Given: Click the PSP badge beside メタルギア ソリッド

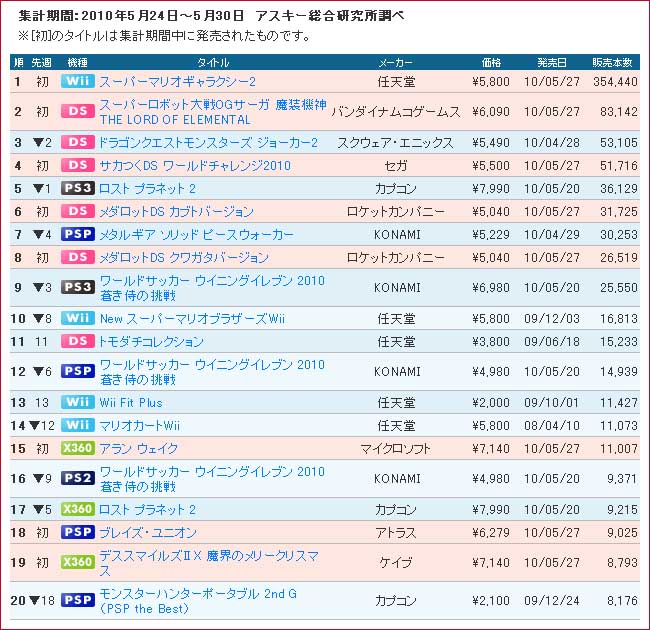Looking at the screenshot, I should click(78, 234).
